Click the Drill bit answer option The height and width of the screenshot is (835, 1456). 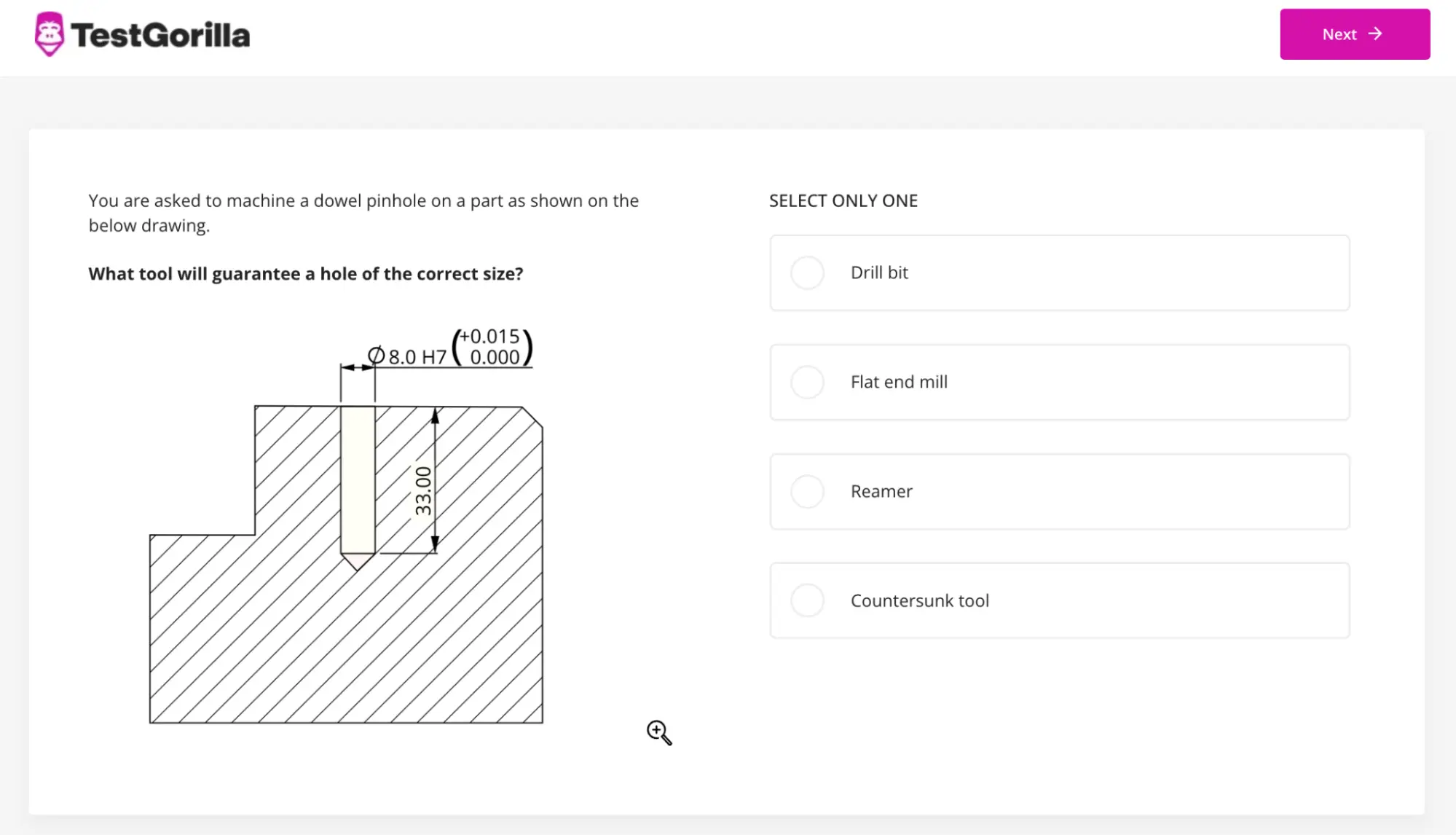pyautogui.click(x=806, y=272)
